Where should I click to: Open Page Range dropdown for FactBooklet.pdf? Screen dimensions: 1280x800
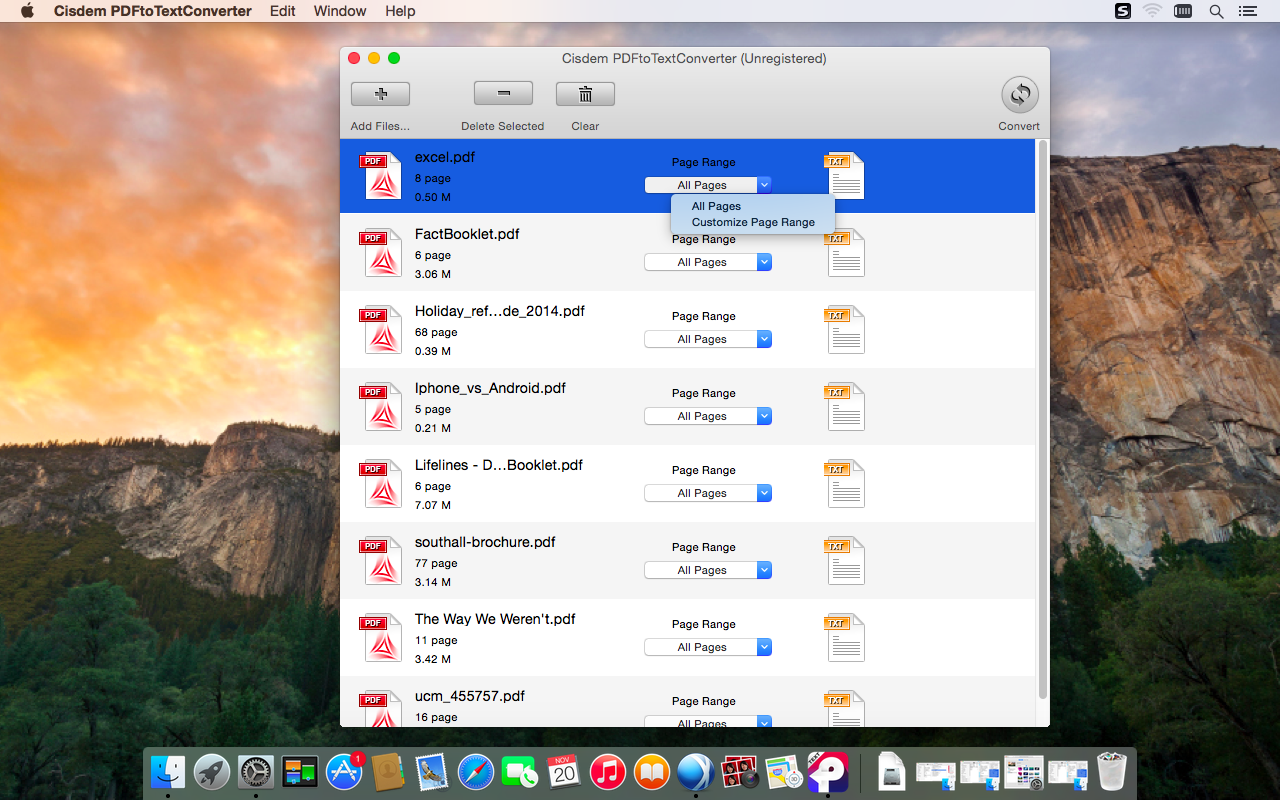click(708, 262)
